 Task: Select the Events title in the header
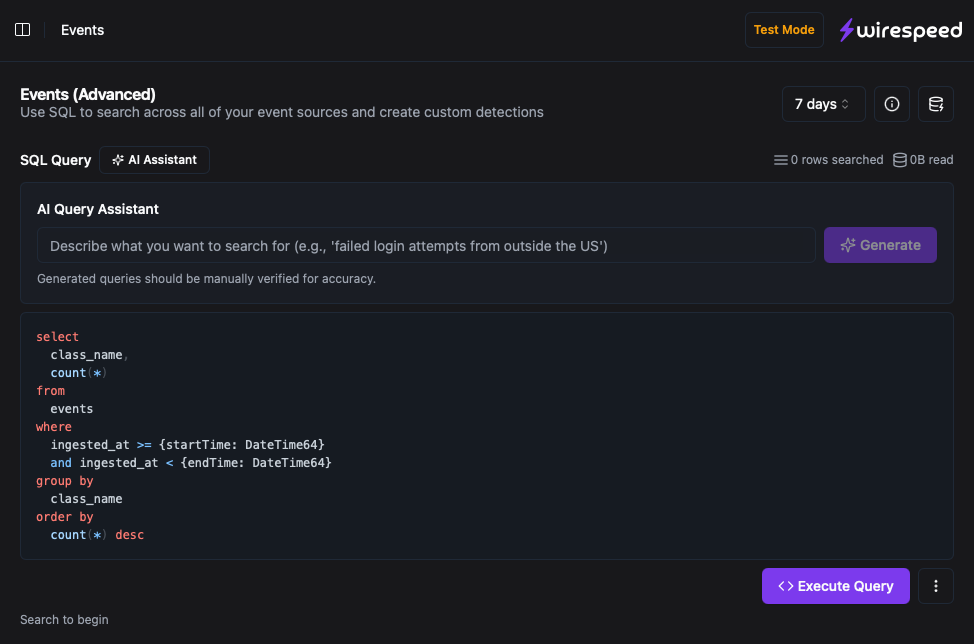(x=82, y=29)
